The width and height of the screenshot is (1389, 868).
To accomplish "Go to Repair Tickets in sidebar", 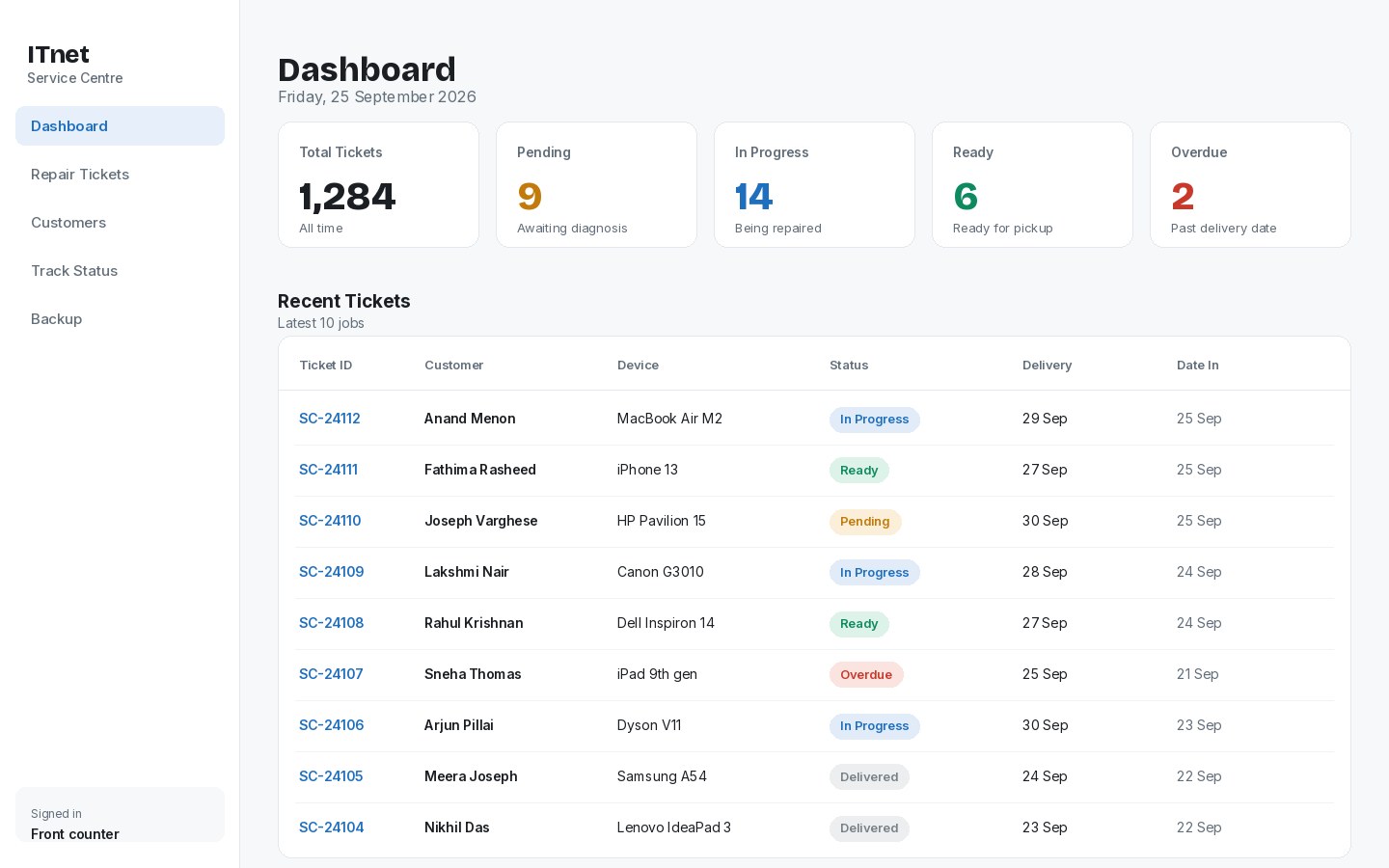I will 120,175.
